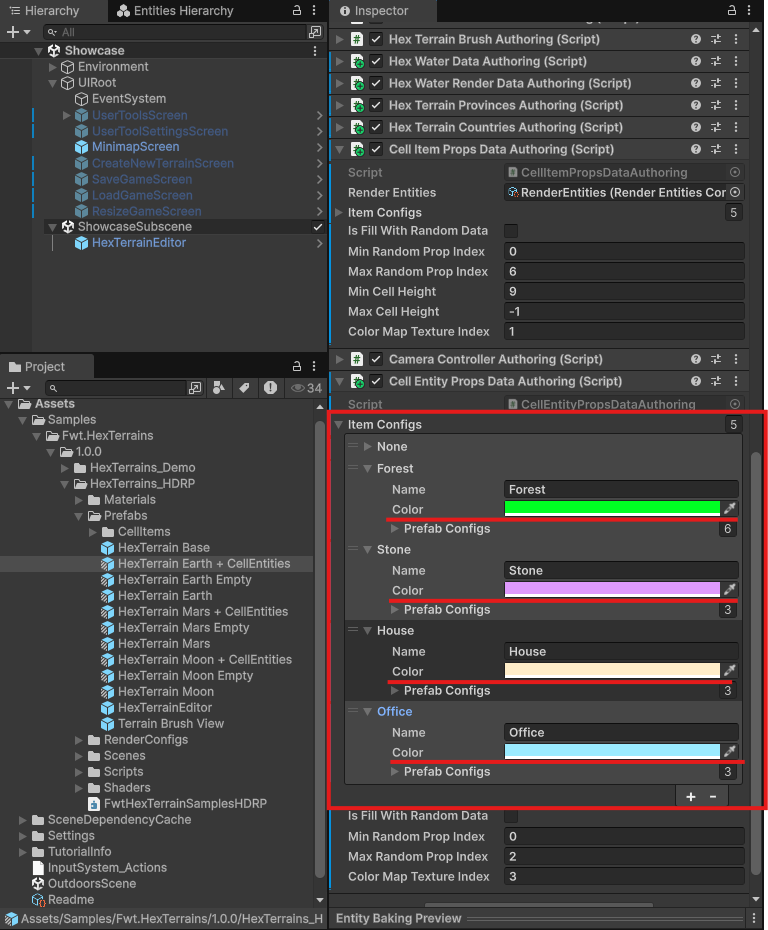Image resolution: width=768 pixels, height=930 pixels.
Task: Open the light blue Office color swatch
Action: [x=612, y=751]
